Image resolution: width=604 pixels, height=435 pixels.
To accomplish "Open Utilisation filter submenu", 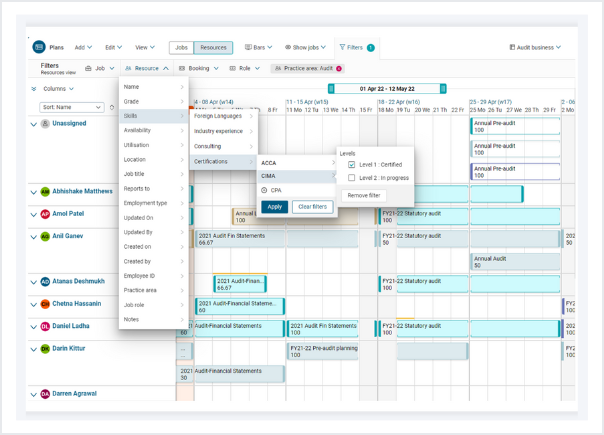I will (x=154, y=145).
